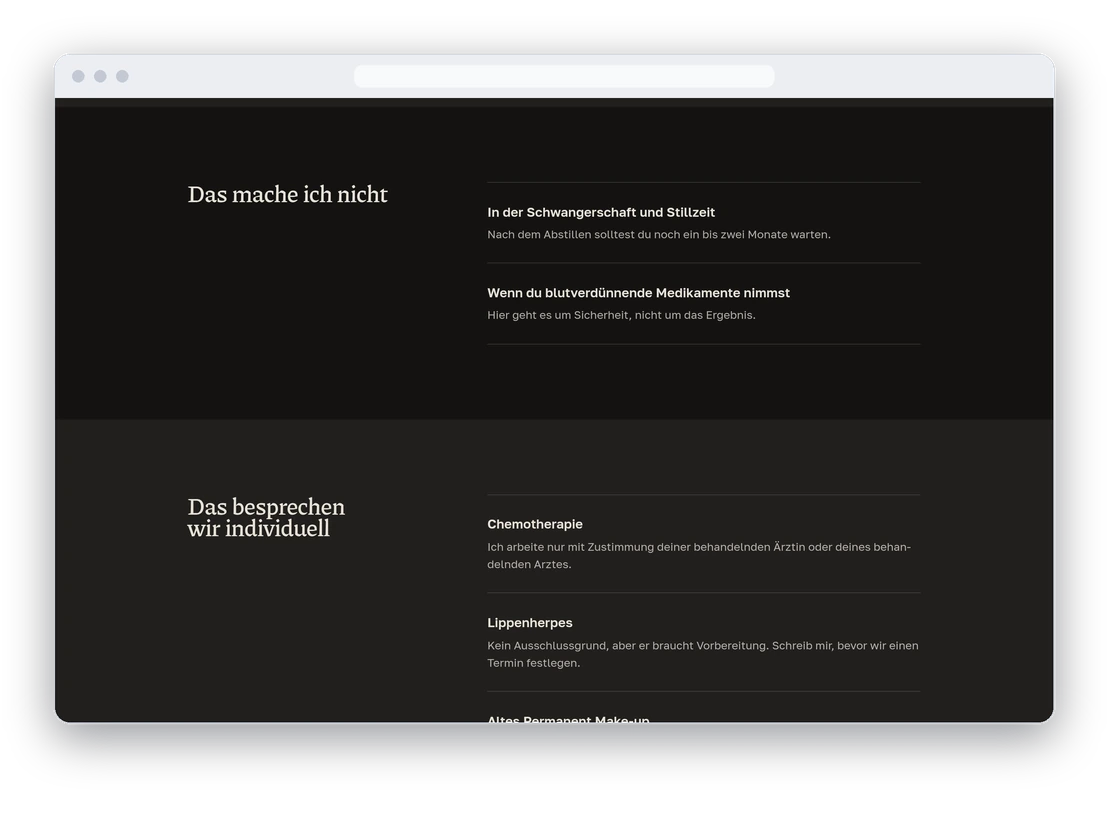
Task: Click text "Kein Ausschlussgrund, aber er braucht Vorbereitung"
Action: coord(627,646)
